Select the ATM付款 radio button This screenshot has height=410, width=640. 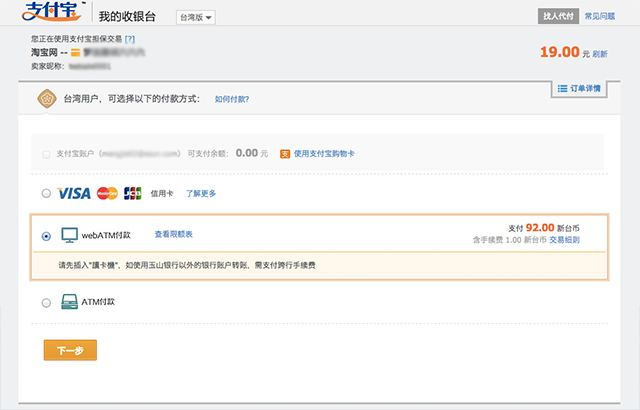(46, 303)
